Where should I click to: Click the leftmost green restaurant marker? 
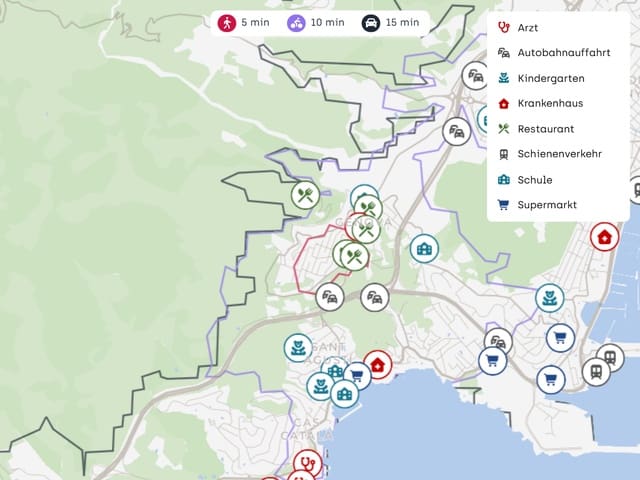(306, 195)
